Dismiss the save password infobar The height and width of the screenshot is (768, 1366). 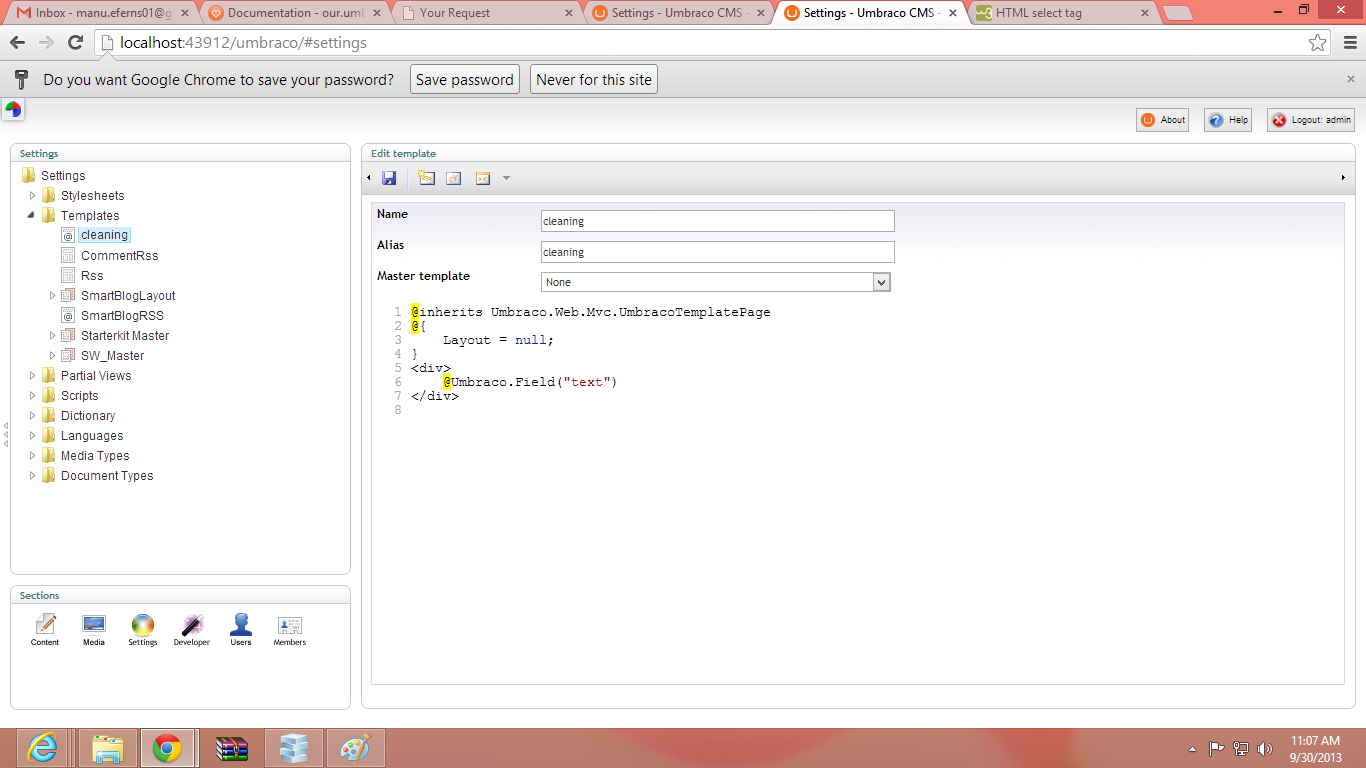(x=1351, y=79)
